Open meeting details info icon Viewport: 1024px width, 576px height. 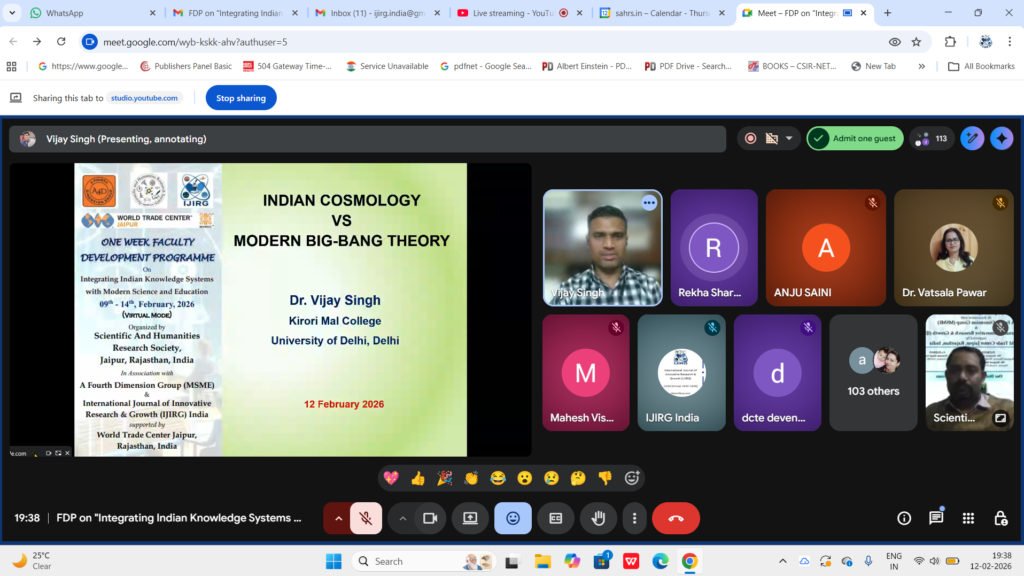click(x=904, y=518)
